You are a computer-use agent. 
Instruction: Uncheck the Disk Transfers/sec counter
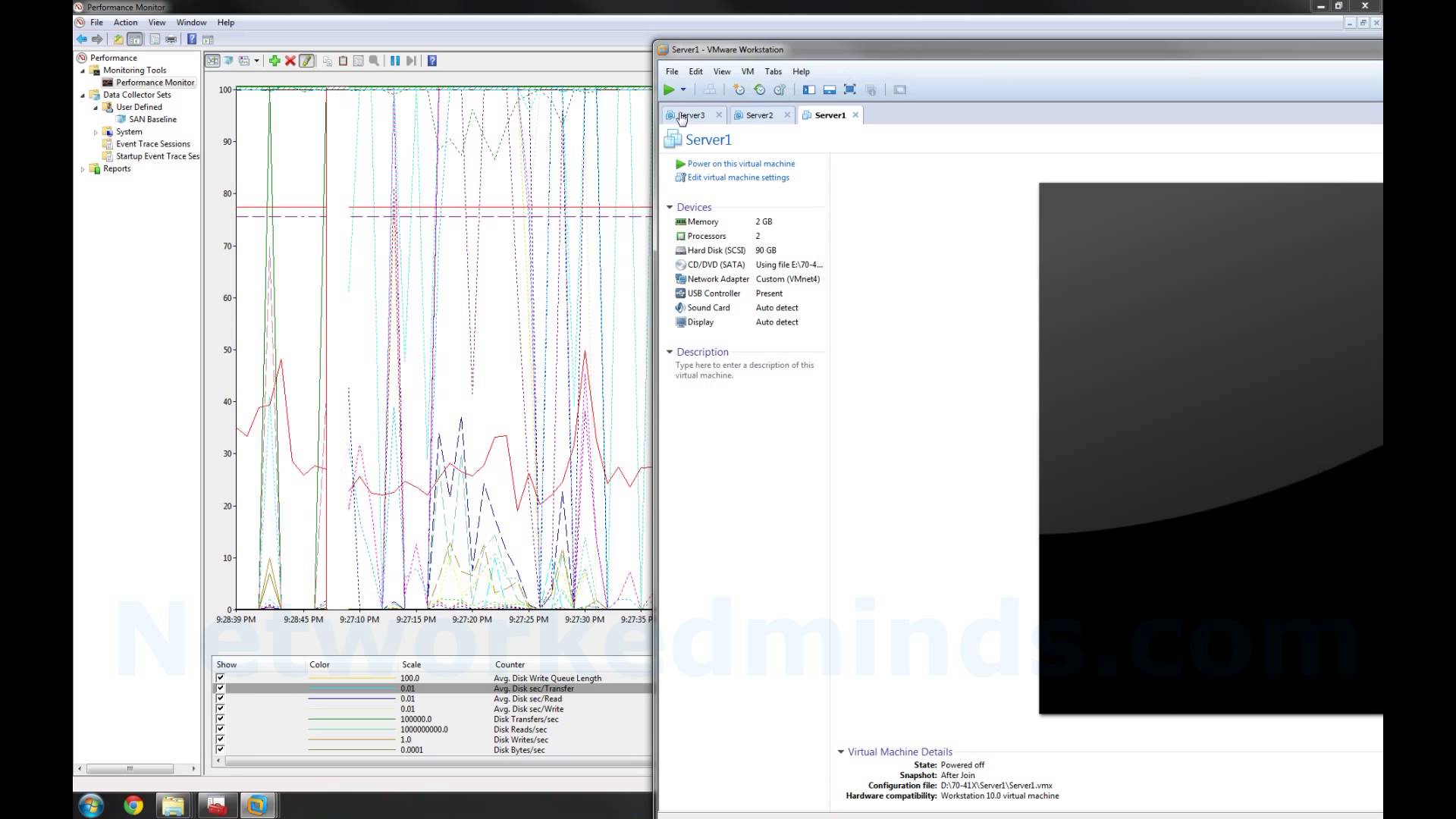point(220,719)
